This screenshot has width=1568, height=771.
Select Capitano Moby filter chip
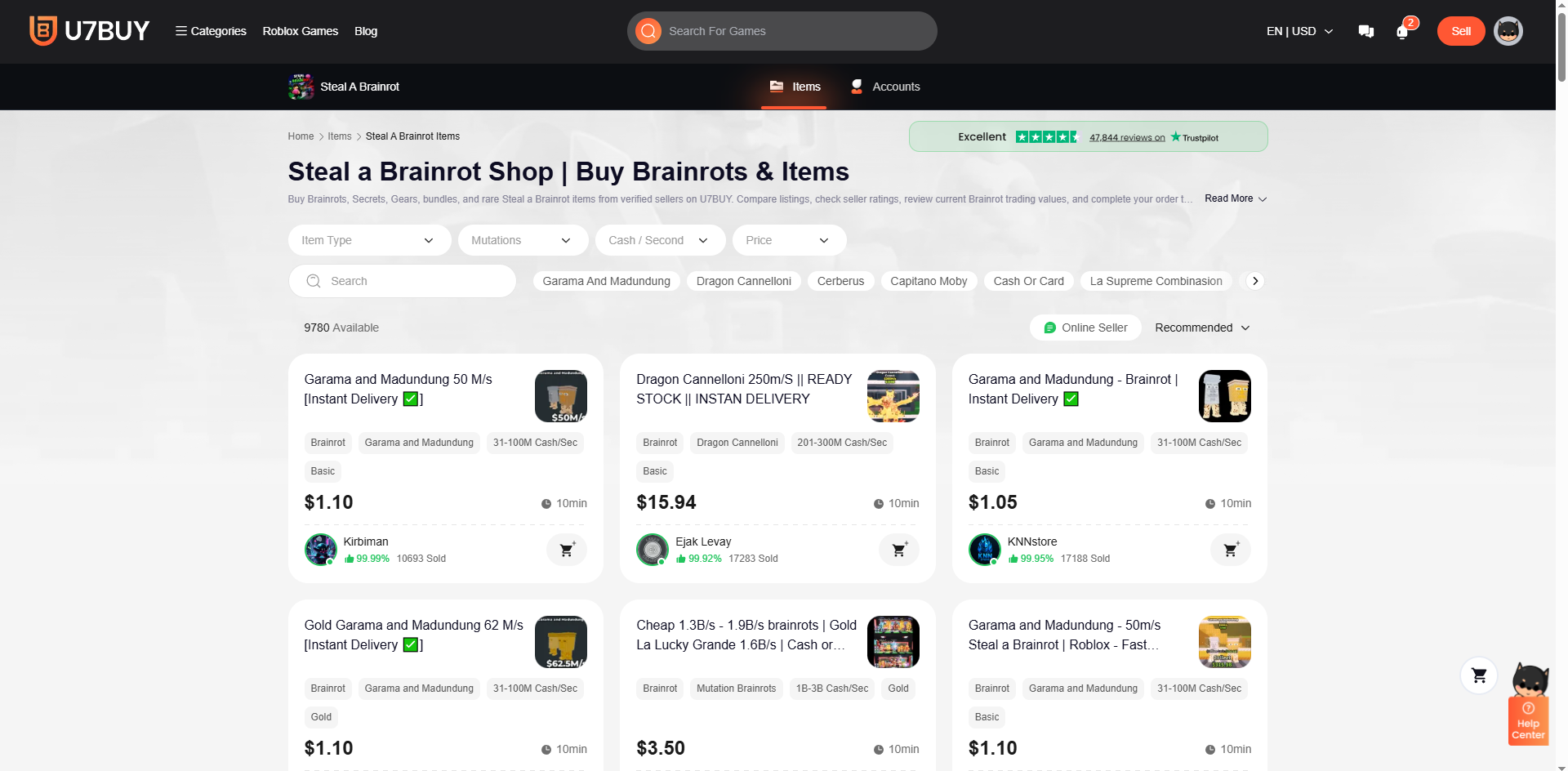tap(929, 281)
